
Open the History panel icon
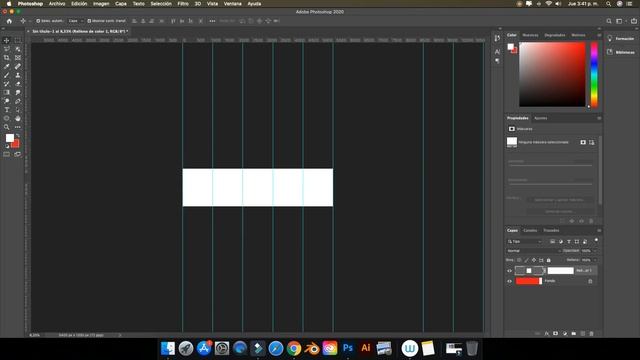click(497, 38)
